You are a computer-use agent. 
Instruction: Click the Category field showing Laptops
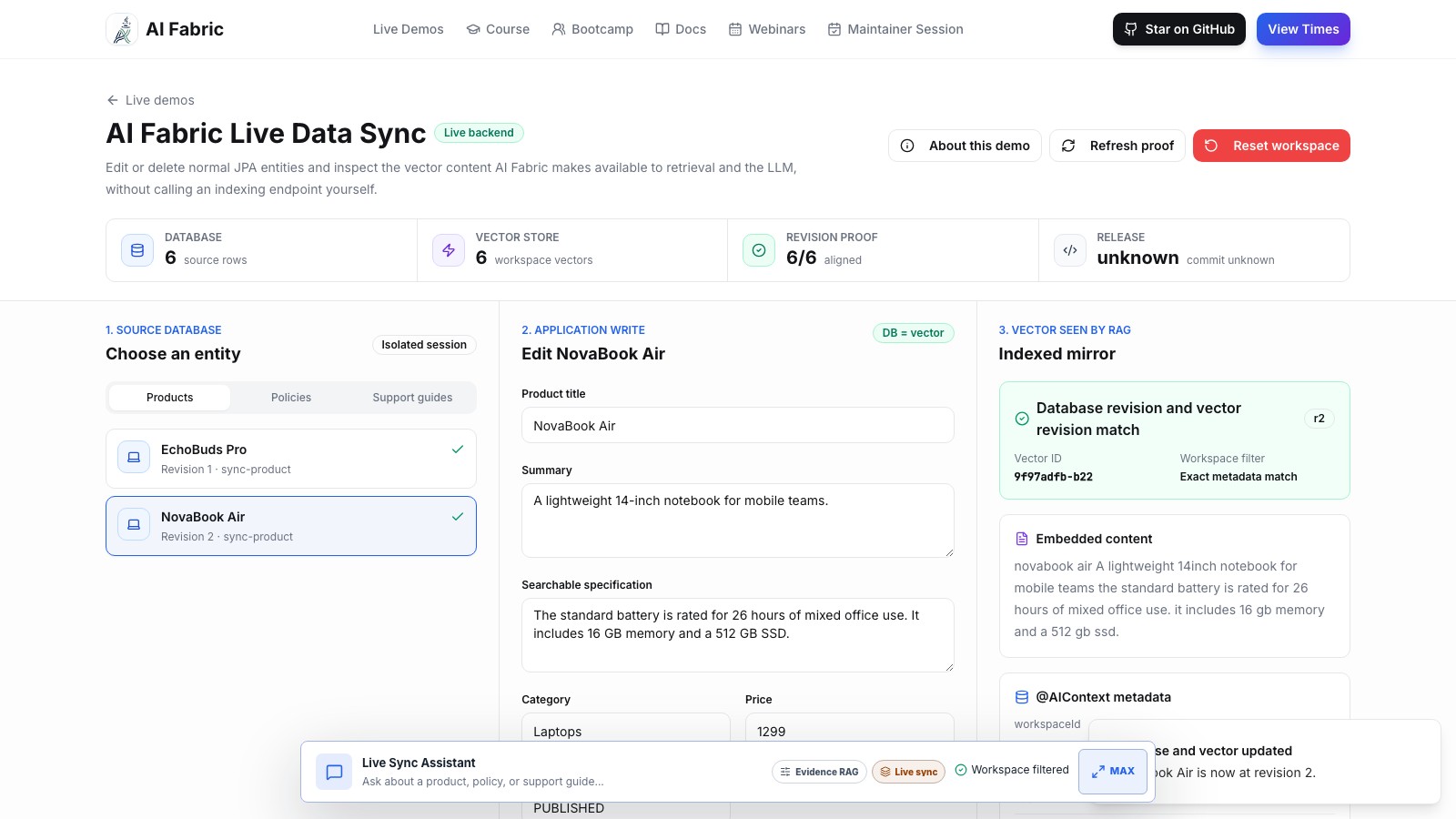pos(626,728)
